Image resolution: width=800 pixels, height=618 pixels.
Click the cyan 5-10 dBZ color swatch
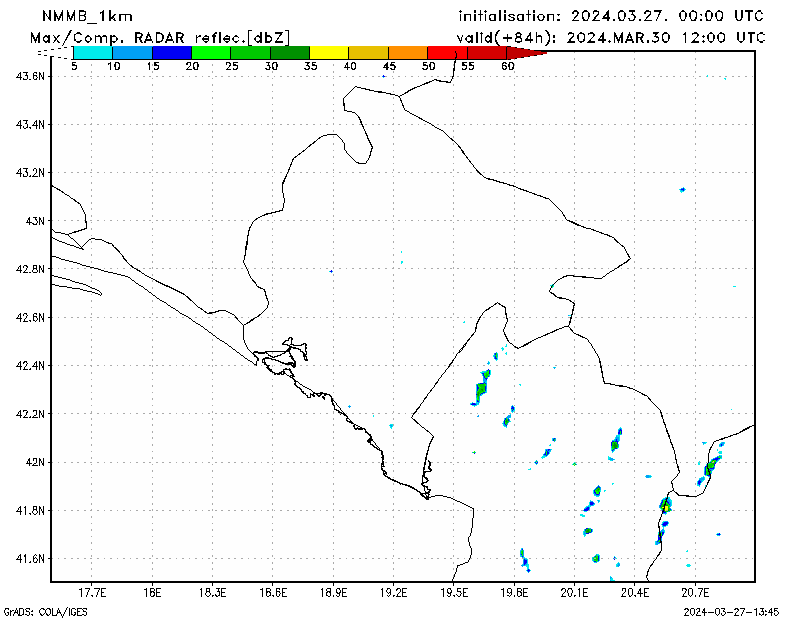[x=93, y=53]
